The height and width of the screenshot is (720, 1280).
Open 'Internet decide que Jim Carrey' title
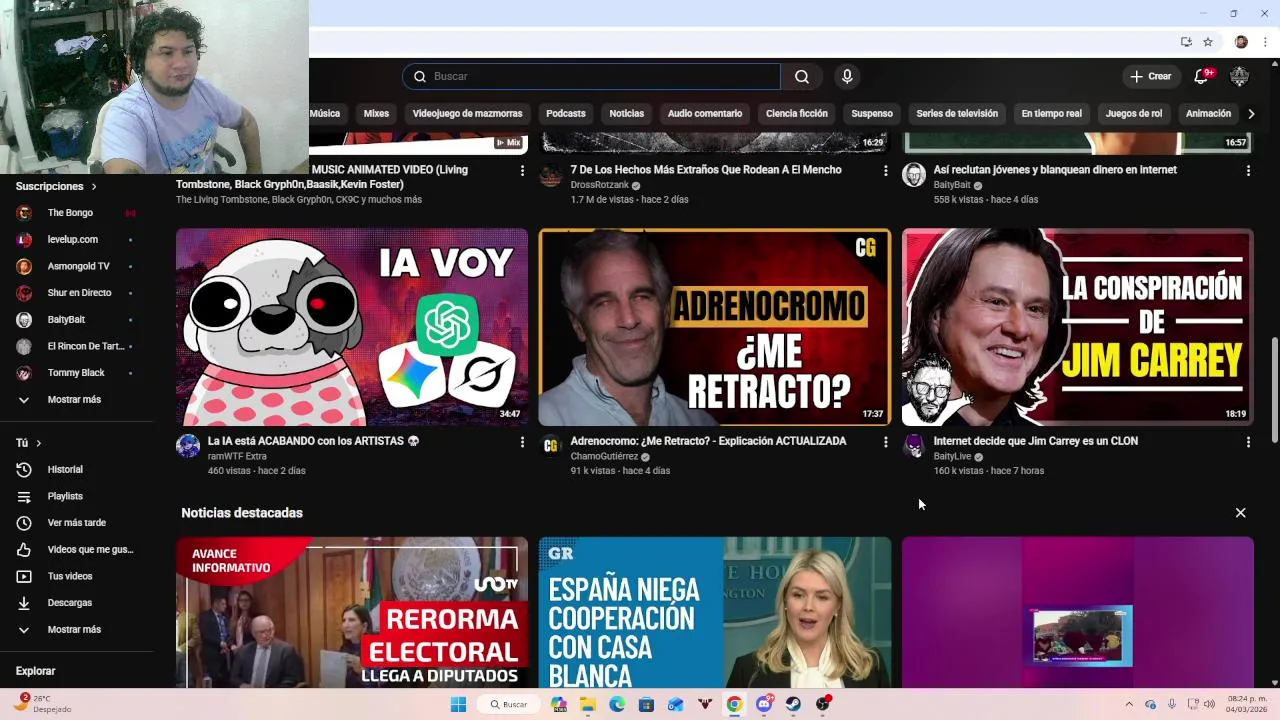pos(1035,441)
